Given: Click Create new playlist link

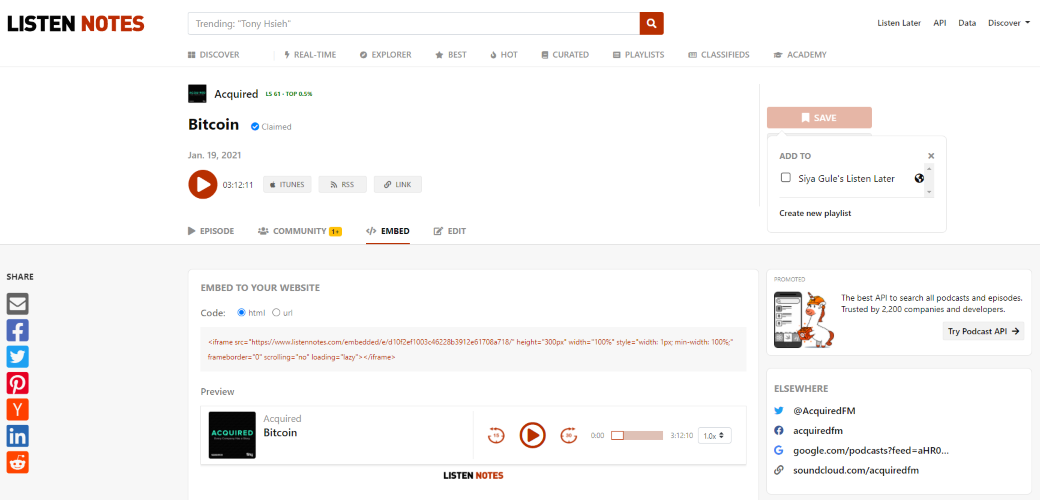Looking at the screenshot, I should [x=815, y=213].
